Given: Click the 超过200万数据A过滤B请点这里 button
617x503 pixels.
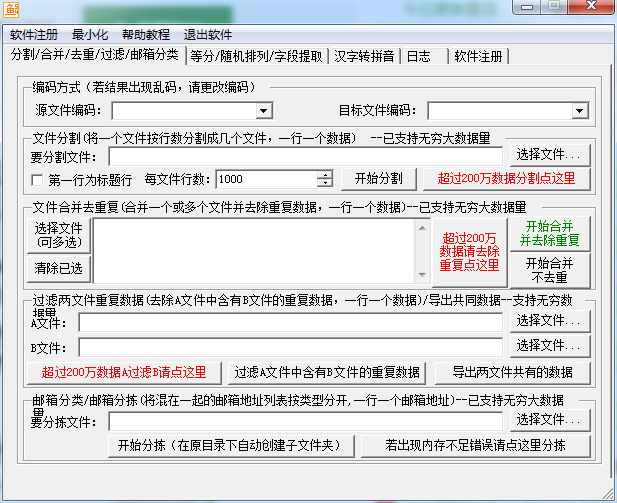Looking at the screenshot, I should tap(124, 372).
